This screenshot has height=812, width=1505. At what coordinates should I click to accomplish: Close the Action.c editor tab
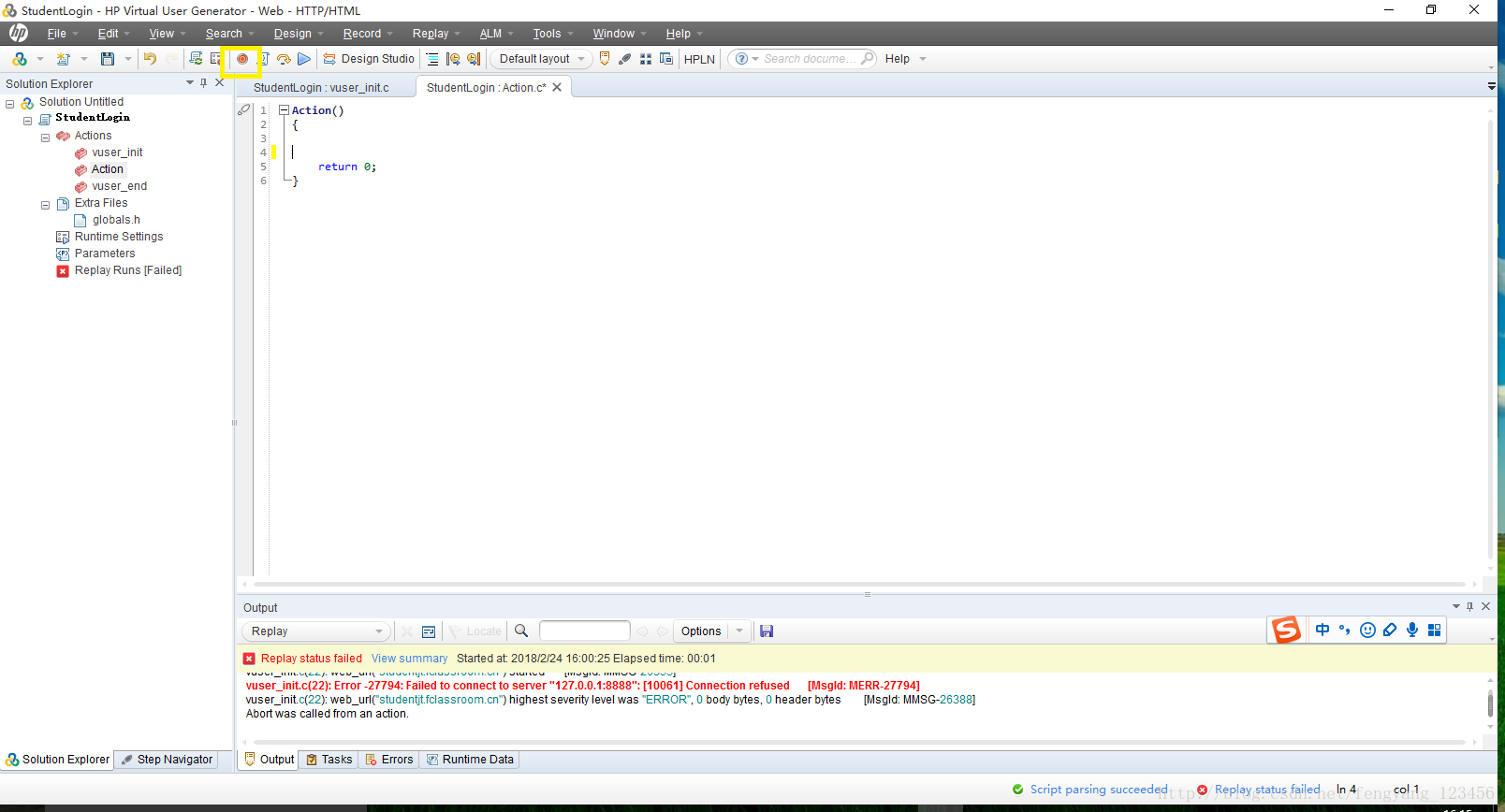tap(557, 87)
